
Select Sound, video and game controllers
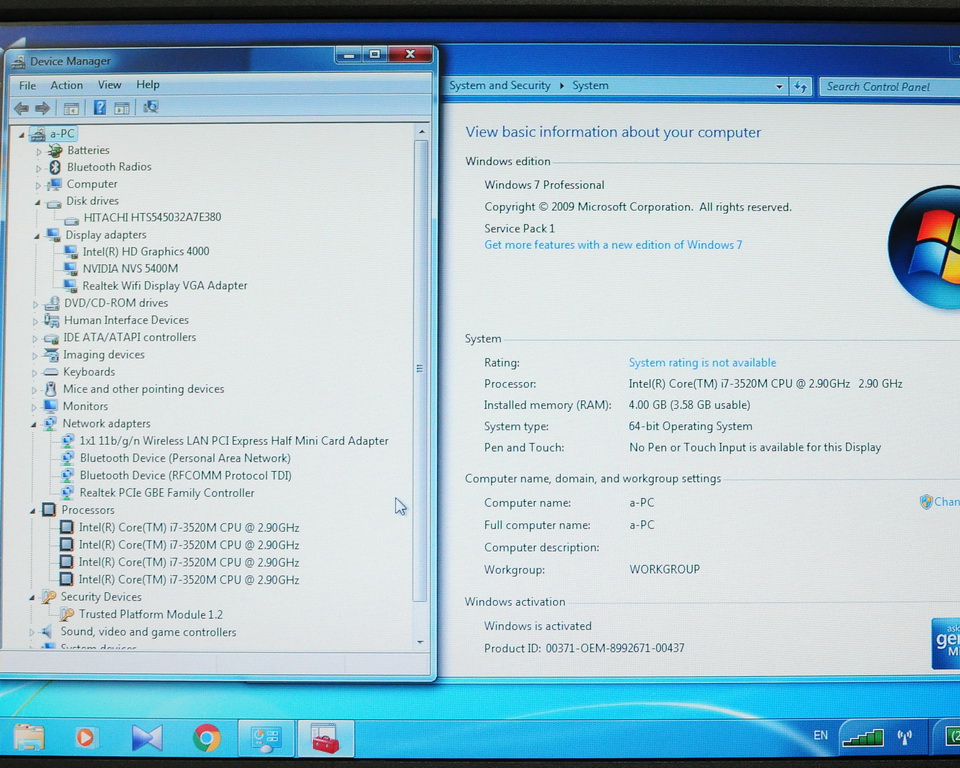tap(148, 632)
